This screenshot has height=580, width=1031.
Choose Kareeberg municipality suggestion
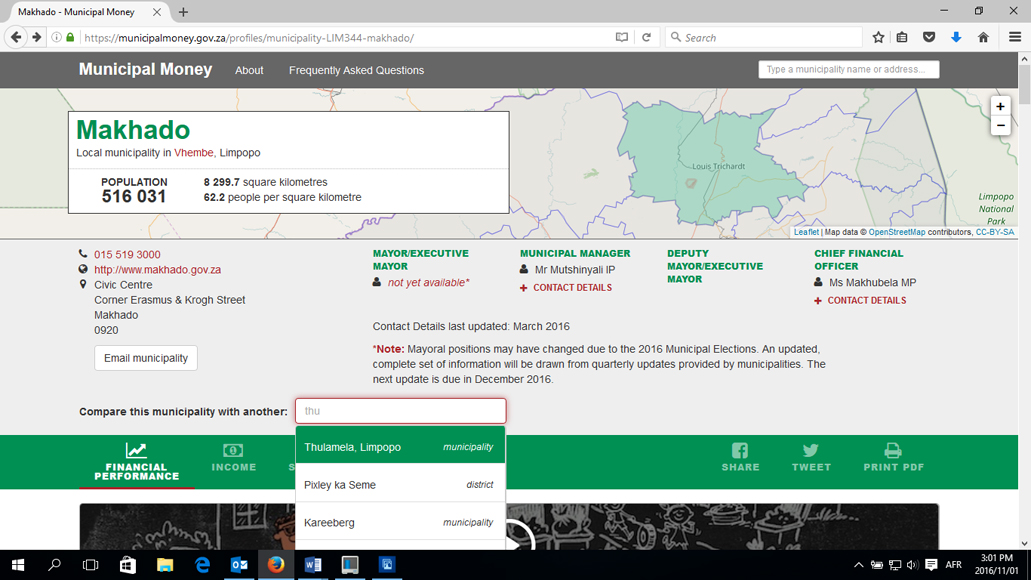[x=400, y=522]
